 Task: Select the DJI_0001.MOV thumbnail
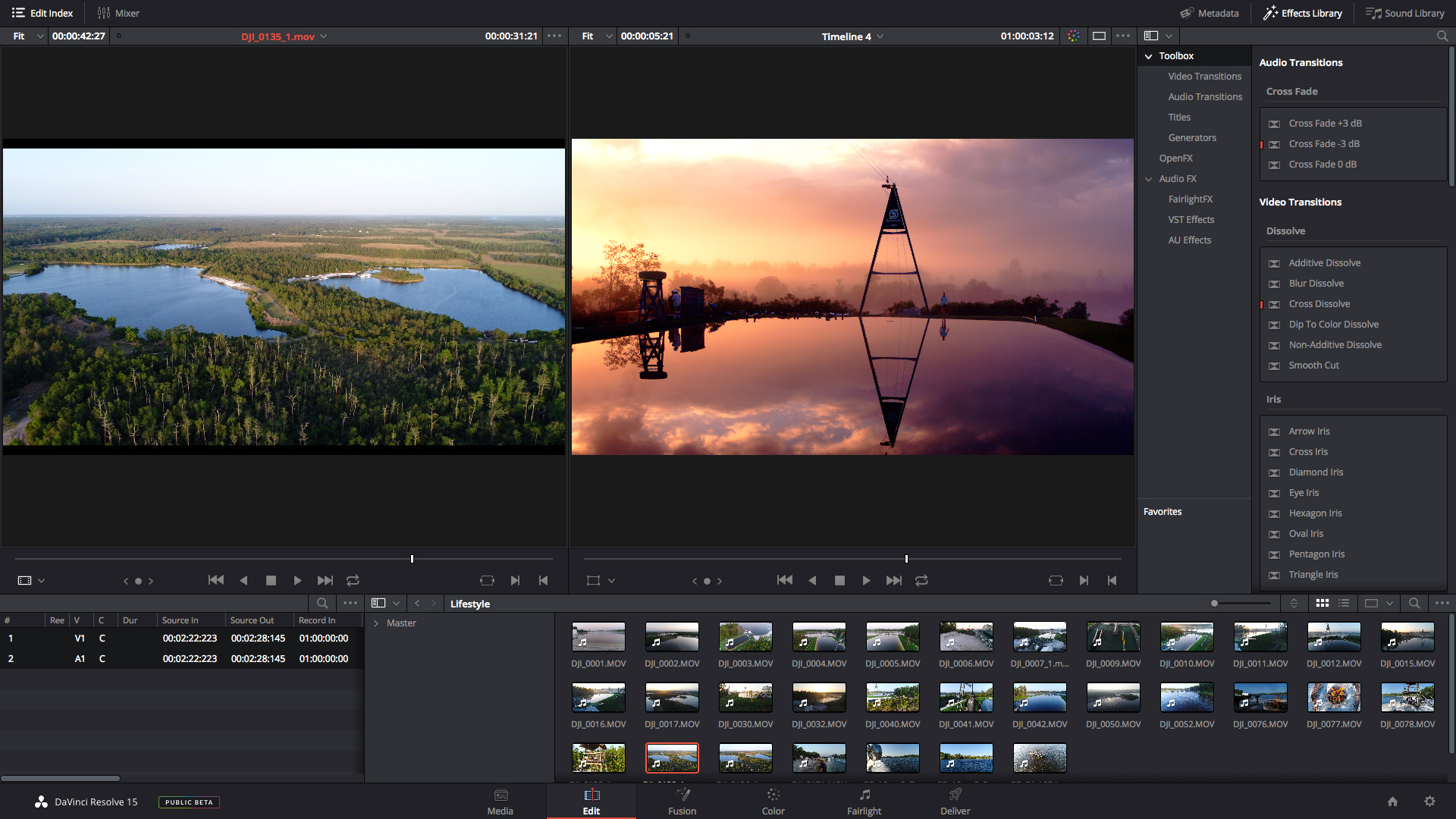coord(598,637)
